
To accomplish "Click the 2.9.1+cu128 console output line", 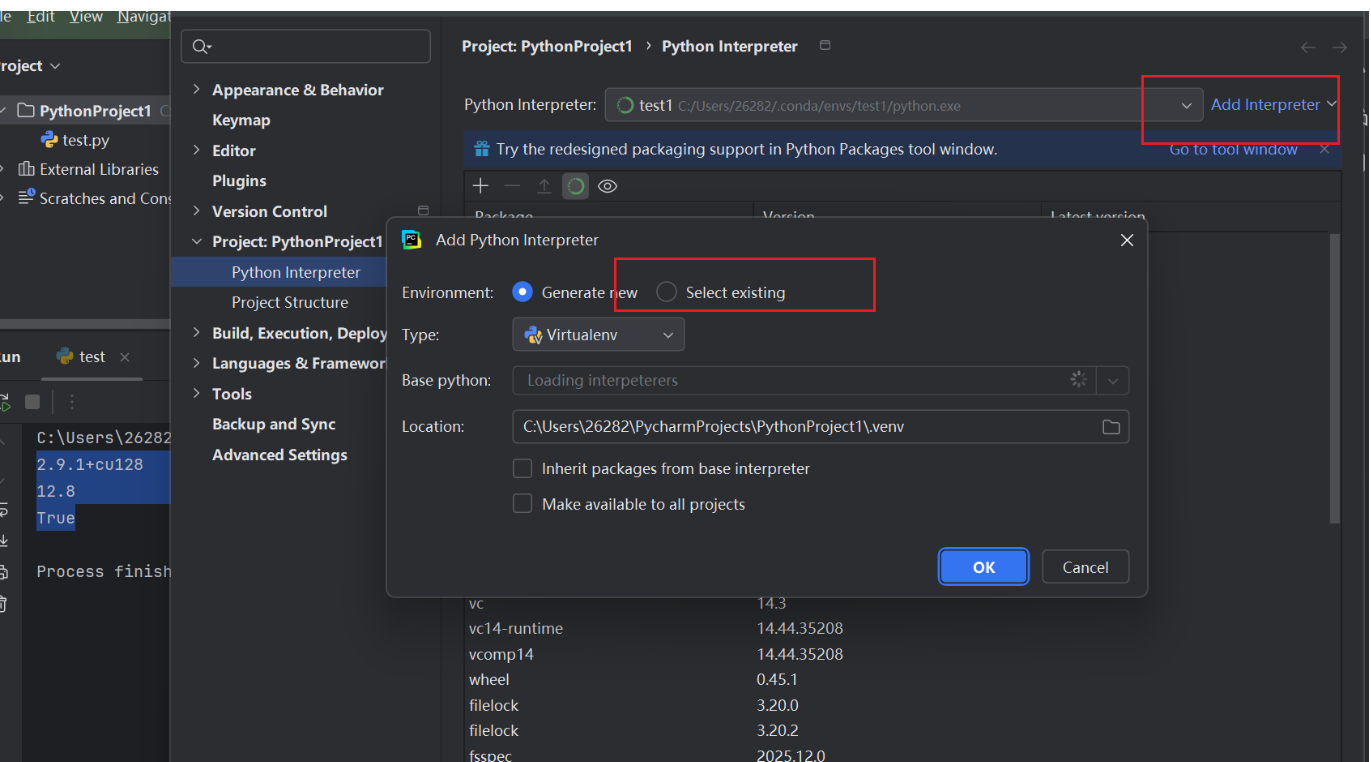I will pyautogui.click(x=90, y=464).
